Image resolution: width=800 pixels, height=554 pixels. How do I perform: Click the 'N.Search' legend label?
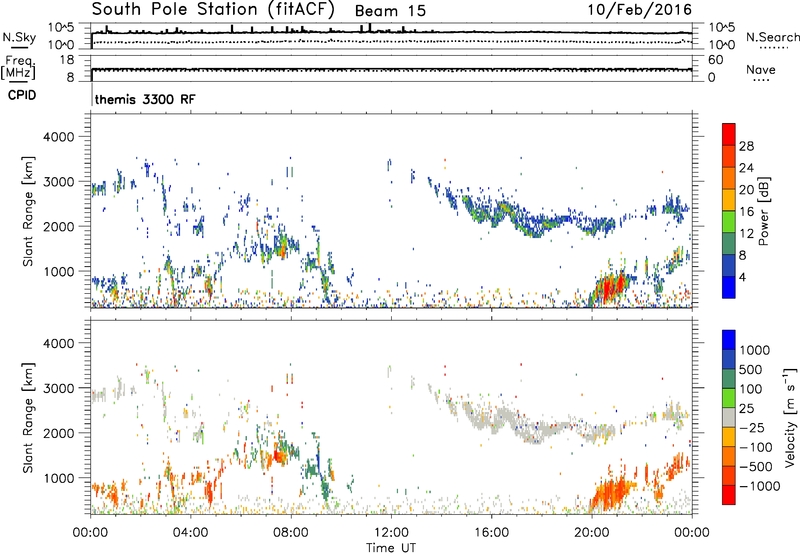[772, 37]
